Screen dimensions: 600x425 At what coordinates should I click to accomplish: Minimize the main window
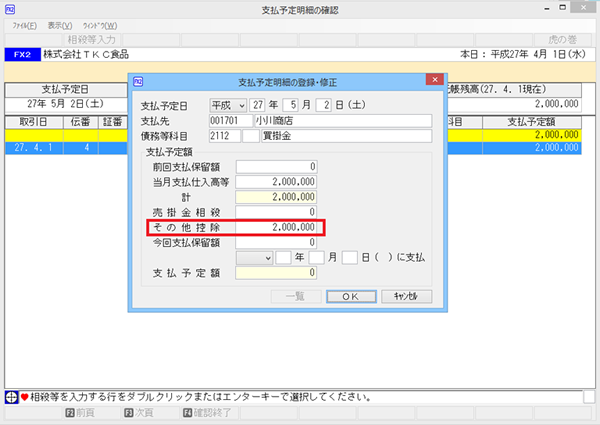point(547,8)
